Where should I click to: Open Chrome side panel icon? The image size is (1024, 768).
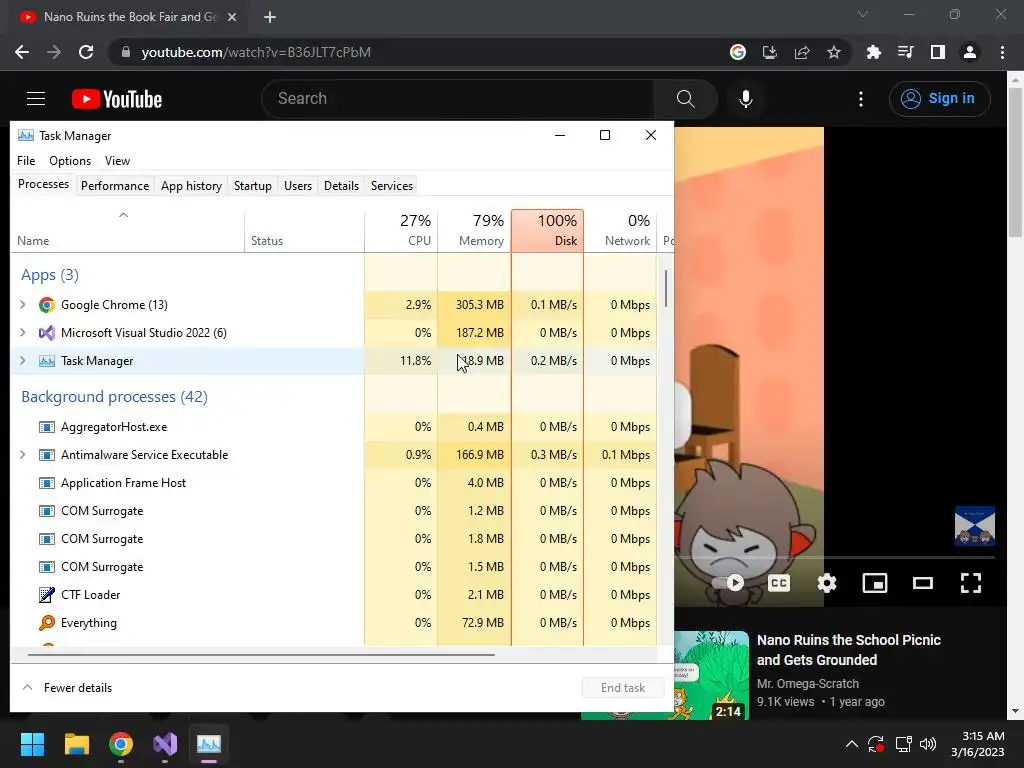point(938,52)
